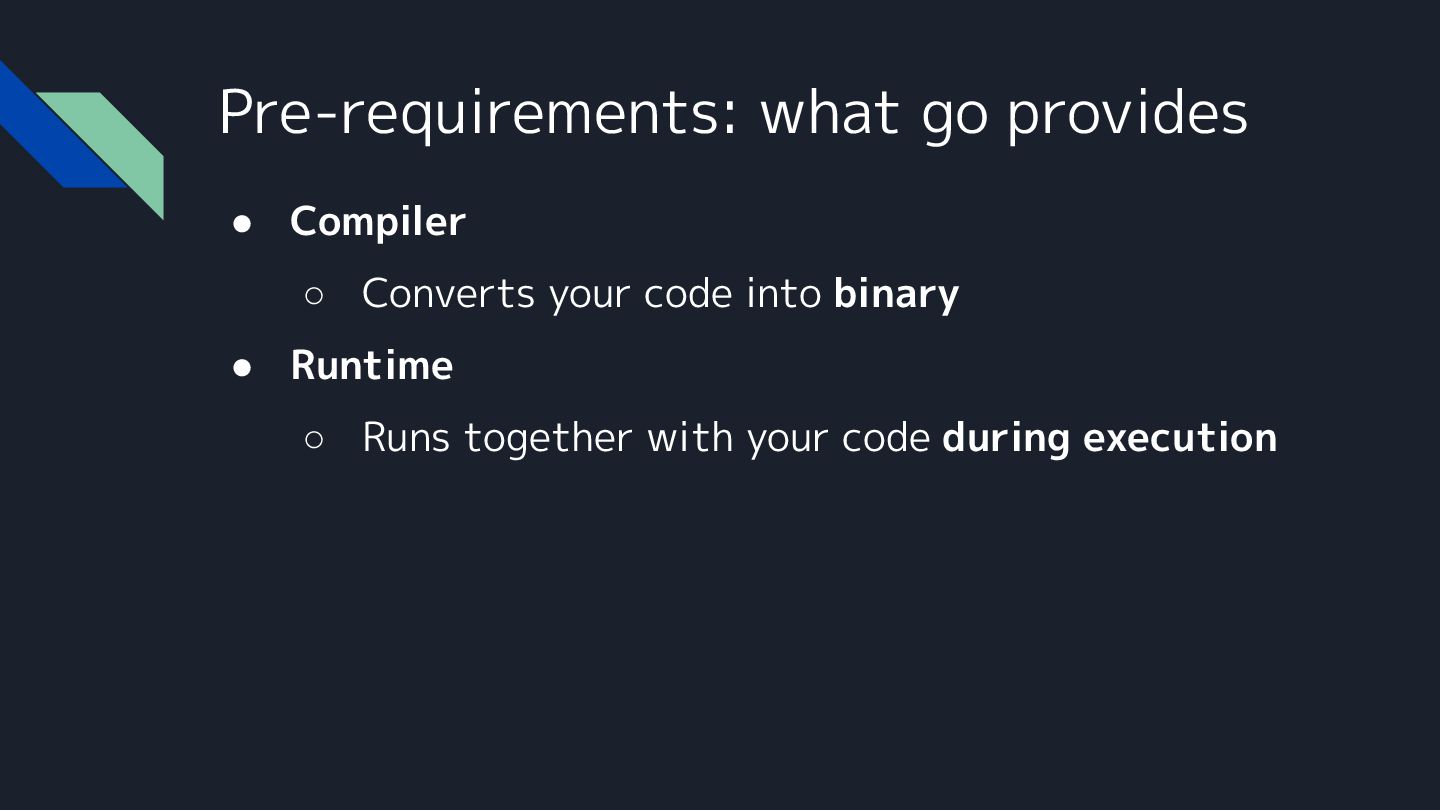
Task: Click the words with your code
Action: [x=788, y=438]
